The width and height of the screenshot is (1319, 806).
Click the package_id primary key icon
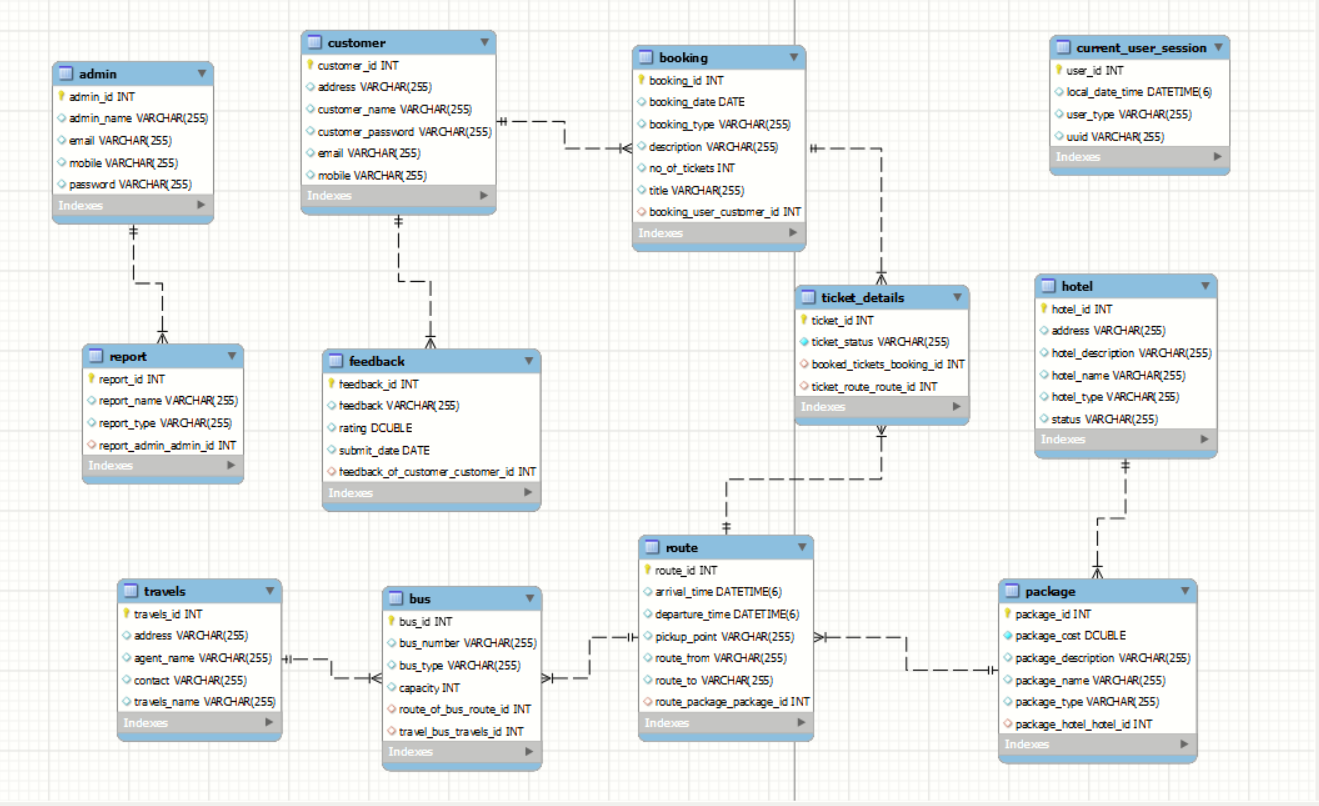1008,614
